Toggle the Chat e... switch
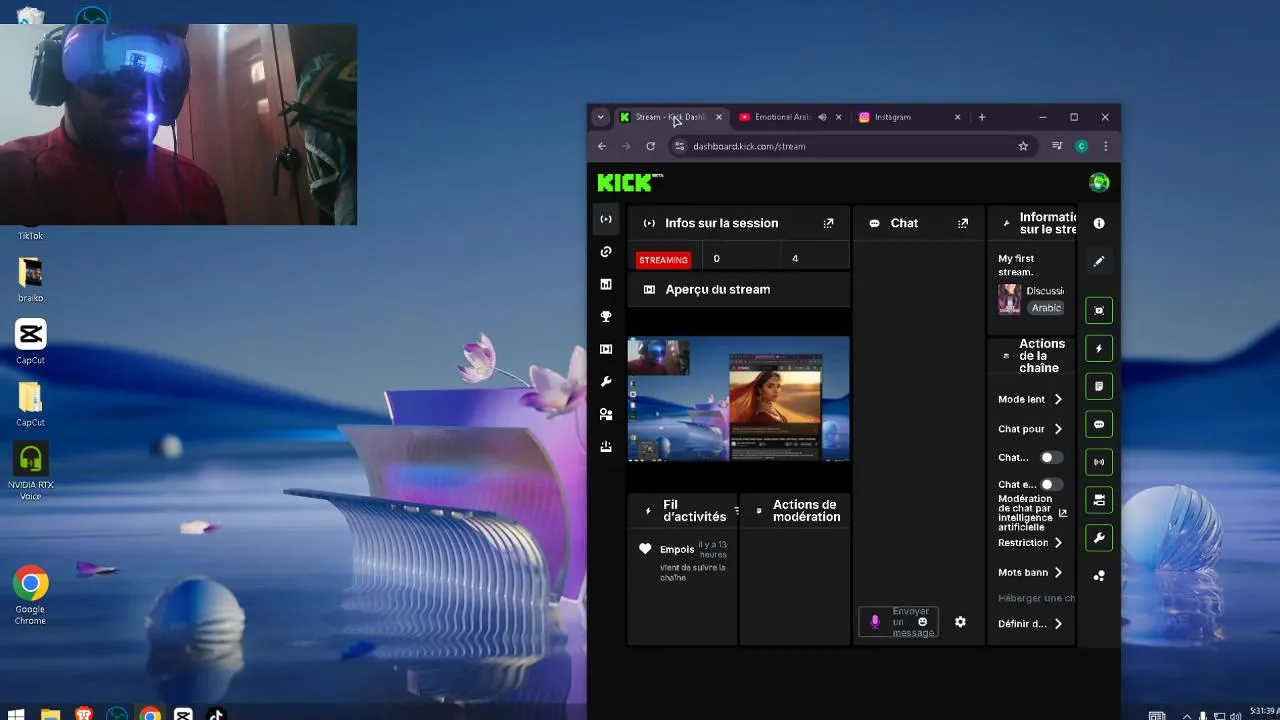Screen dimensions: 1280x720 pyautogui.click(x=1051, y=484)
